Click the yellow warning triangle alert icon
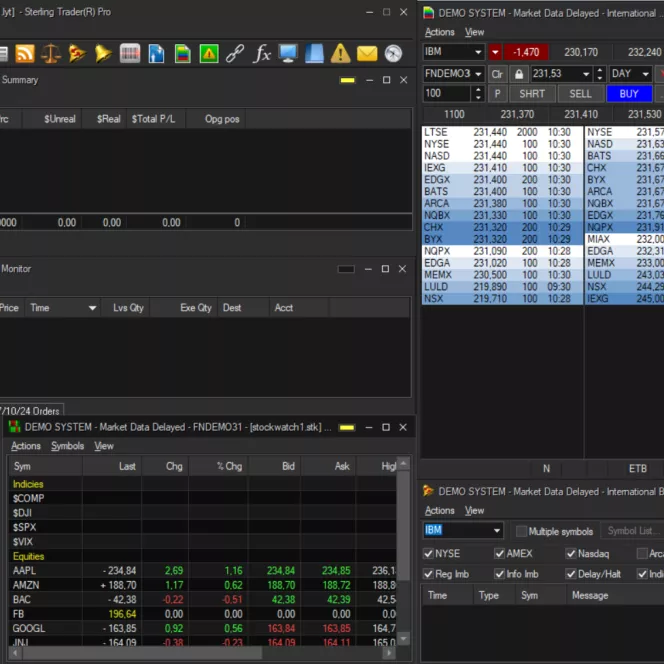664x664 pixels. pyautogui.click(x=341, y=54)
